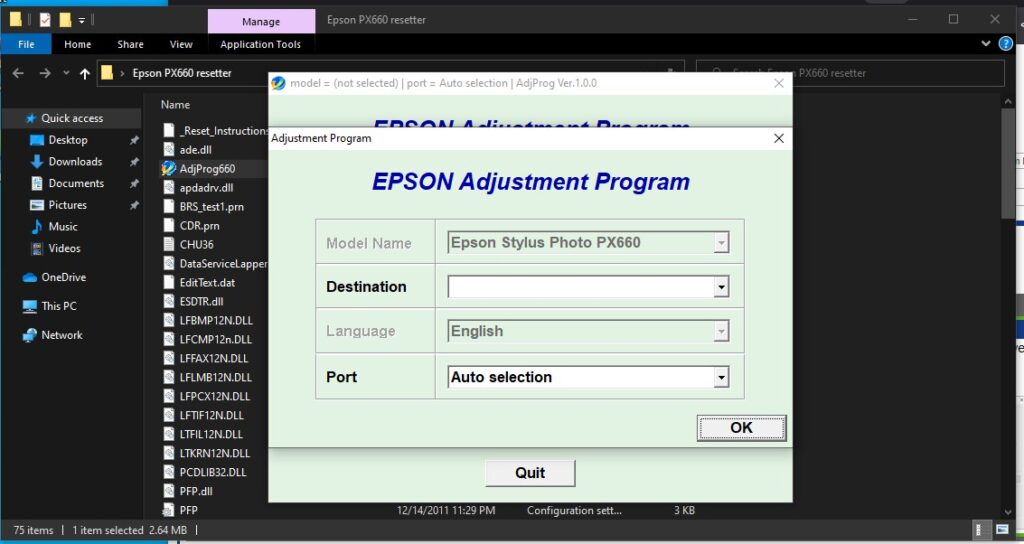Click the Quit button
Viewport: 1024px width, 544px height.
coord(530,473)
